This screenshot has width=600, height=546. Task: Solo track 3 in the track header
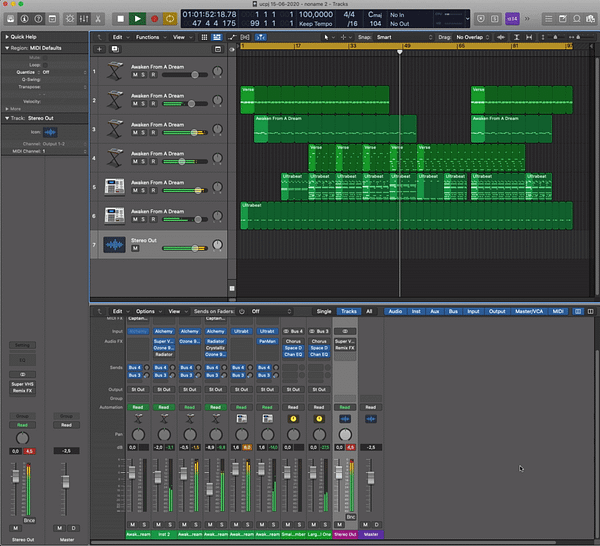click(142, 133)
